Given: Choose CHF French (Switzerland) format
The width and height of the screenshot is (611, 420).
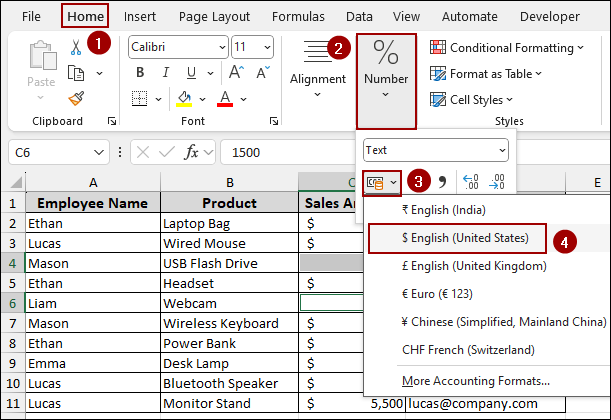Looking at the screenshot, I should point(487,350).
